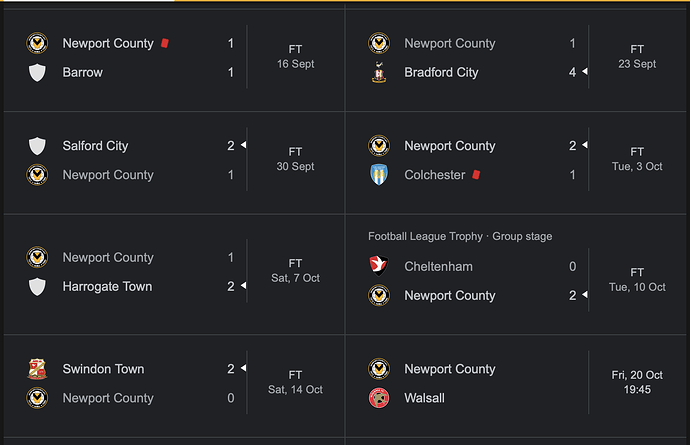Click the Cheltenham club crest icon

point(379,266)
